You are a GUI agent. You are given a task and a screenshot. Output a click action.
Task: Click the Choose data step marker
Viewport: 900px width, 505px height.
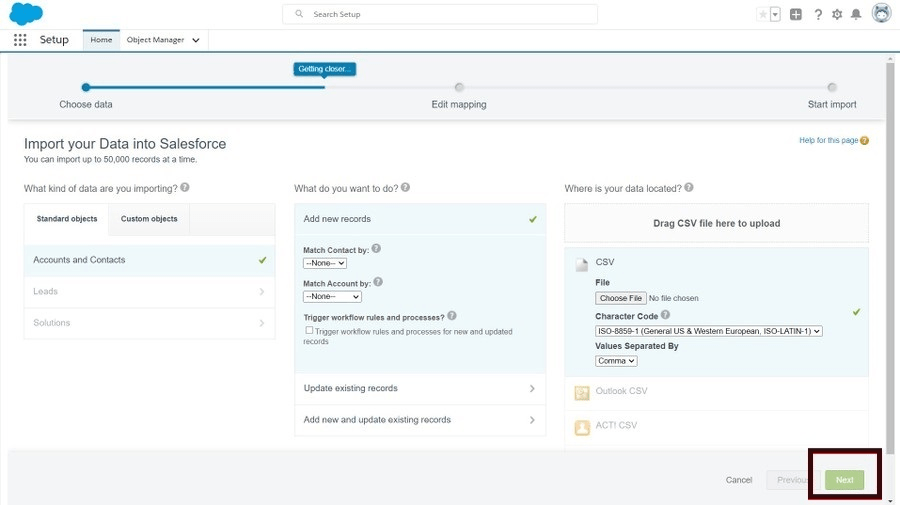click(x=86, y=87)
